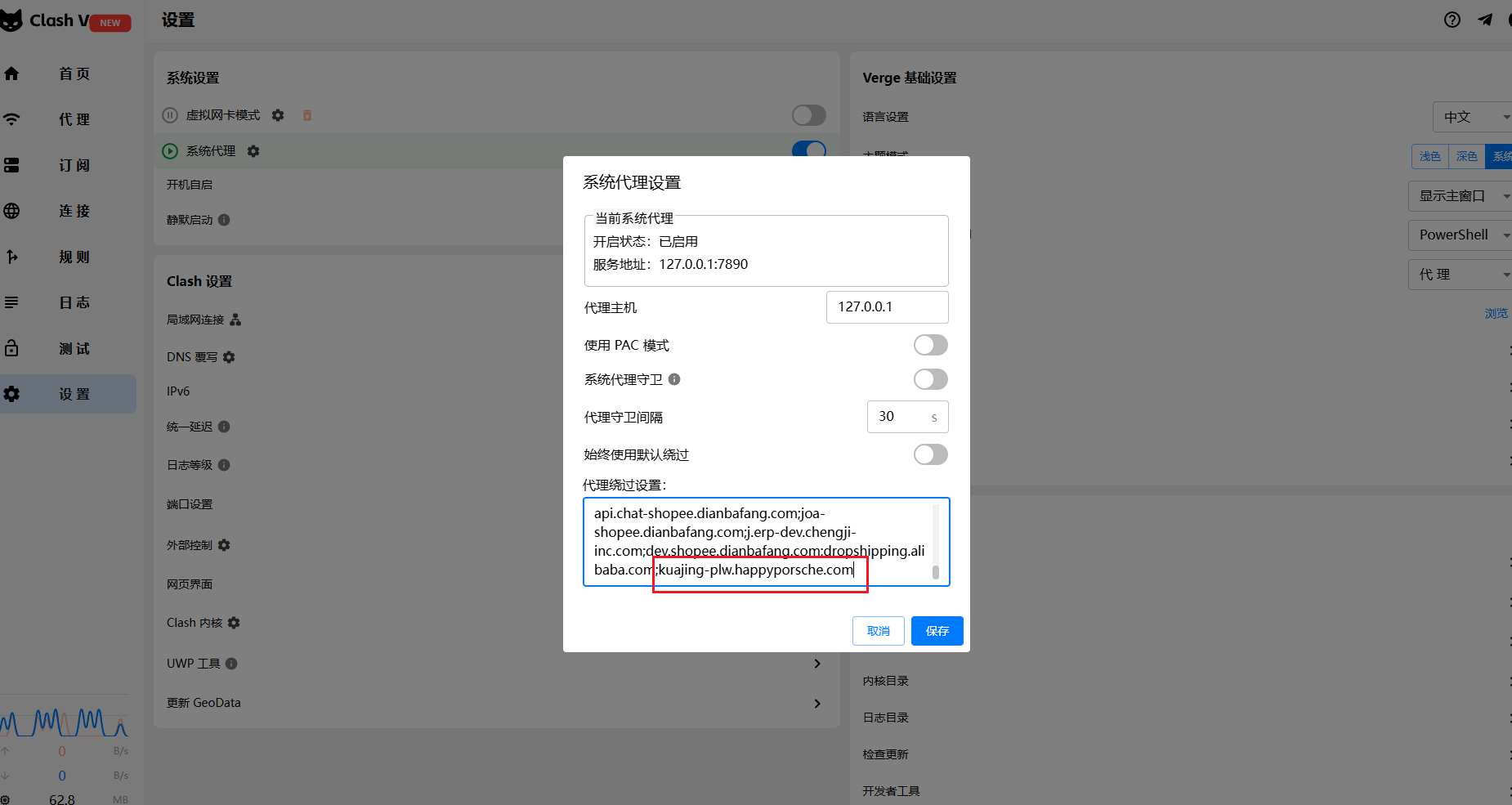Open the Telegram channel icon
1512x805 pixels.
pyautogui.click(x=1486, y=20)
